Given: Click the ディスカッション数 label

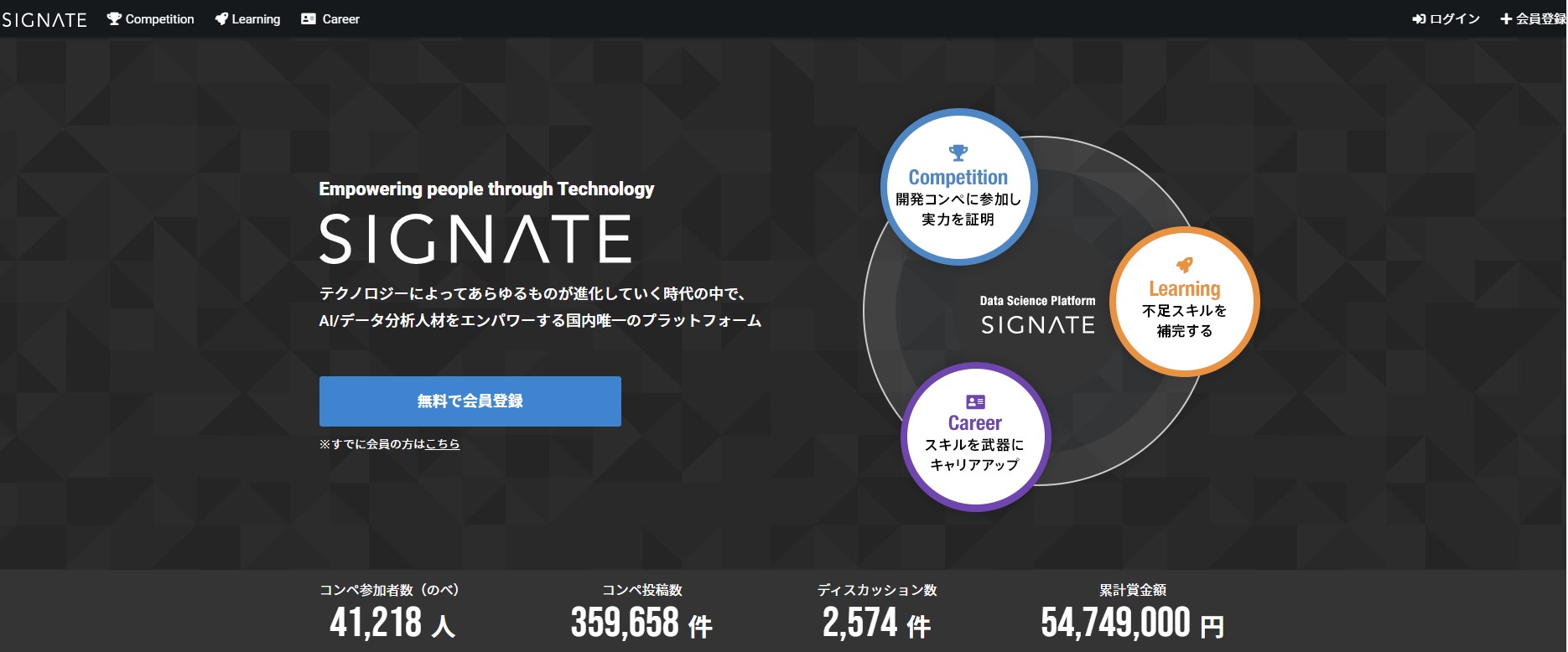Looking at the screenshot, I should click(x=877, y=590).
